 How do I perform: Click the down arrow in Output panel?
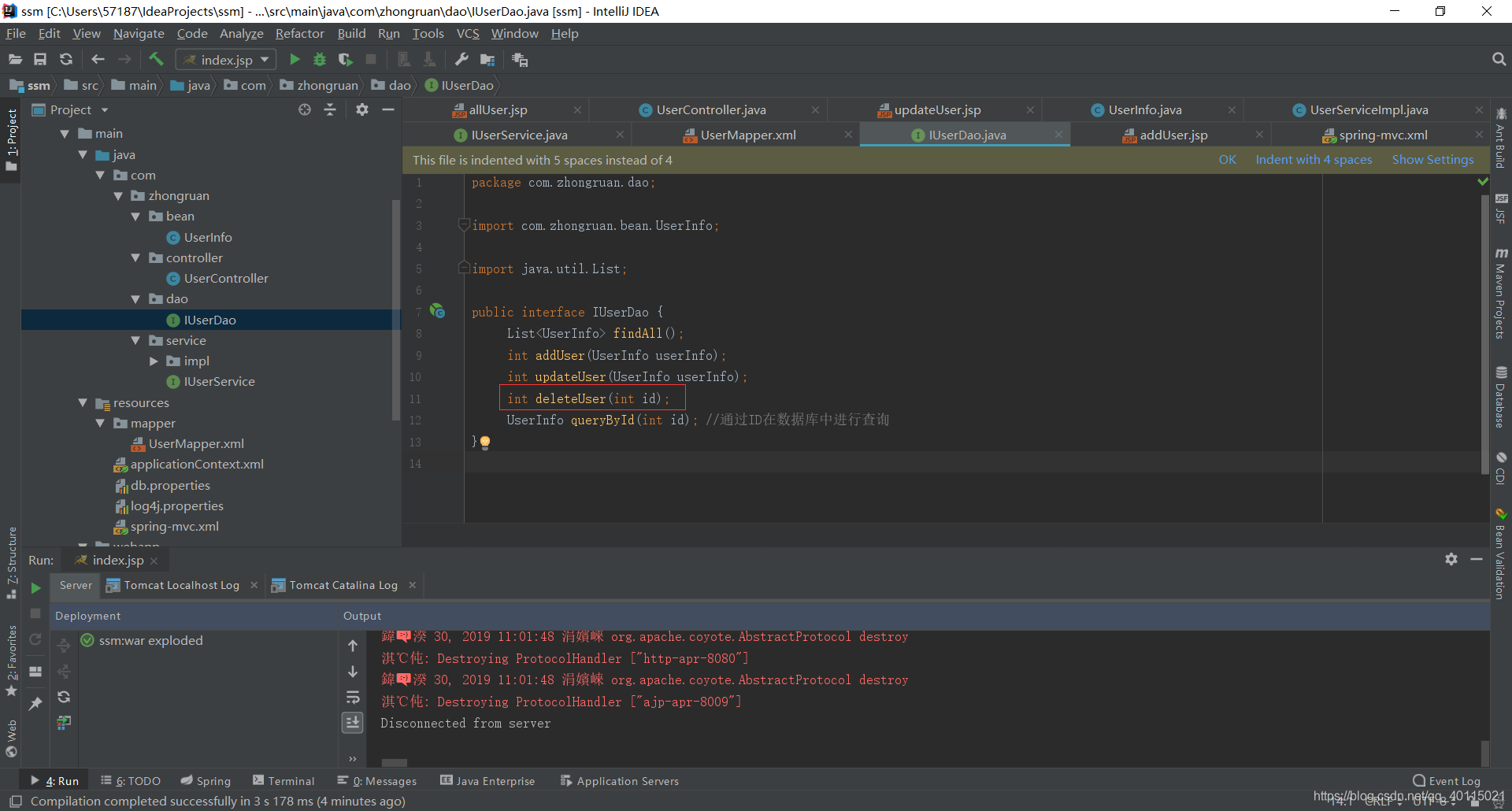click(353, 672)
